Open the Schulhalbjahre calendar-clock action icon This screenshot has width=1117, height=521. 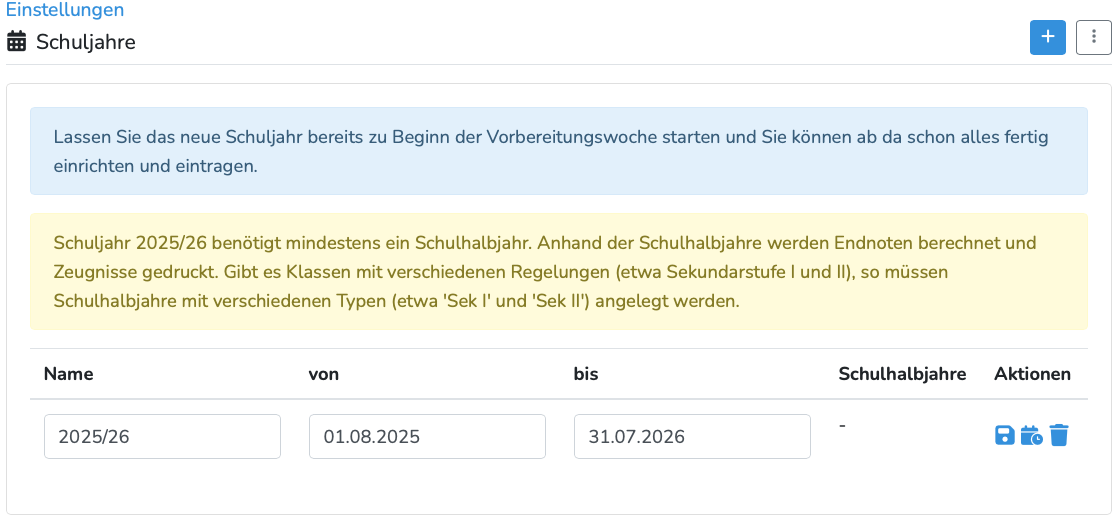pyautogui.click(x=1032, y=435)
